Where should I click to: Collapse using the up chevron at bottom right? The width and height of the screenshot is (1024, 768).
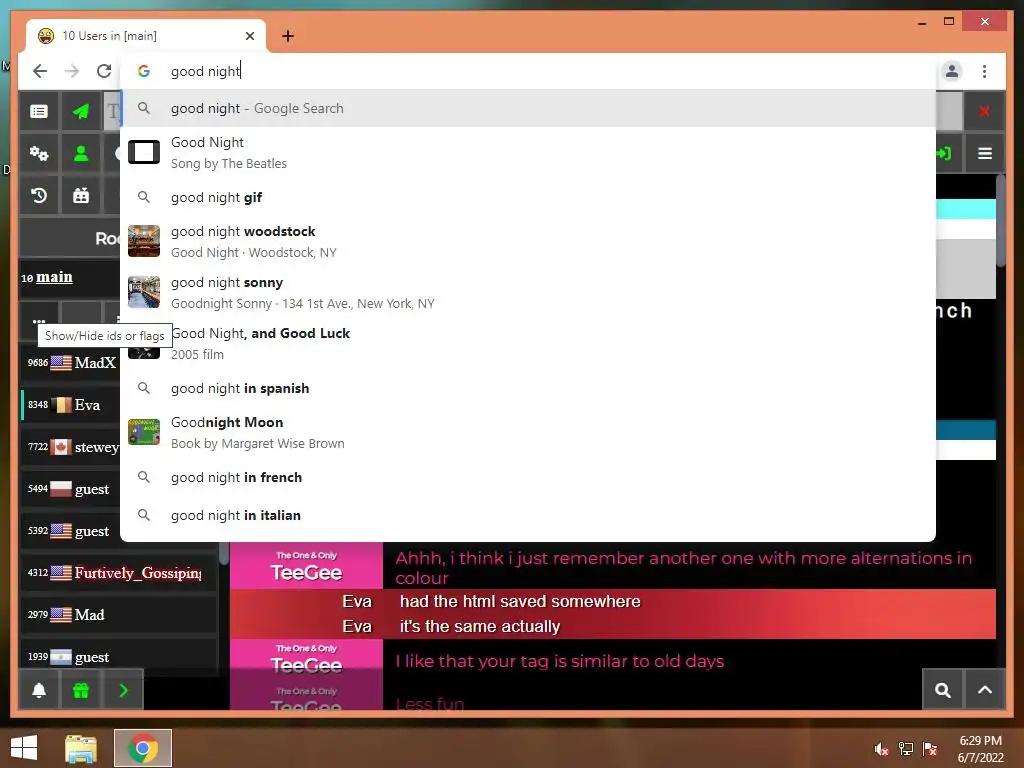[985, 690]
